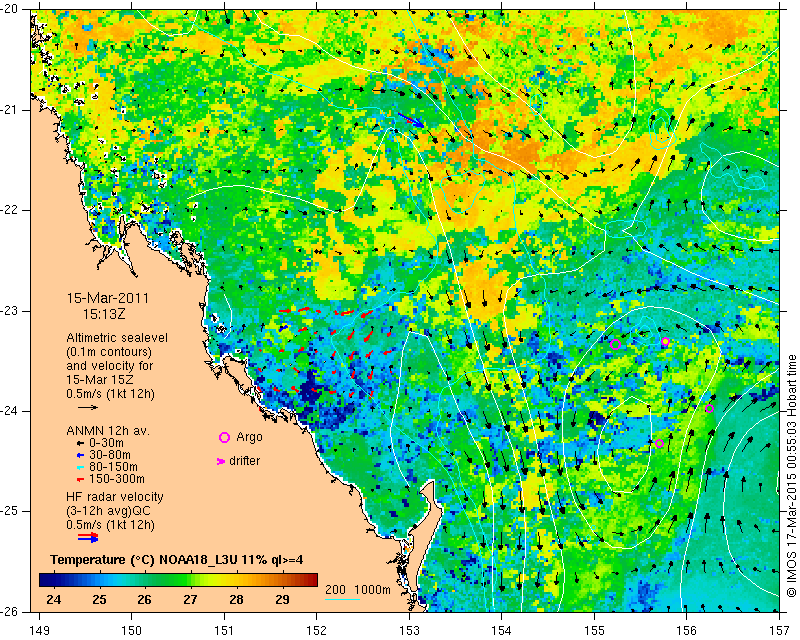The height and width of the screenshot is (640, 800).
Task: Click the thin black altimetric velocity scale arrow
Action: pos(88,407)
